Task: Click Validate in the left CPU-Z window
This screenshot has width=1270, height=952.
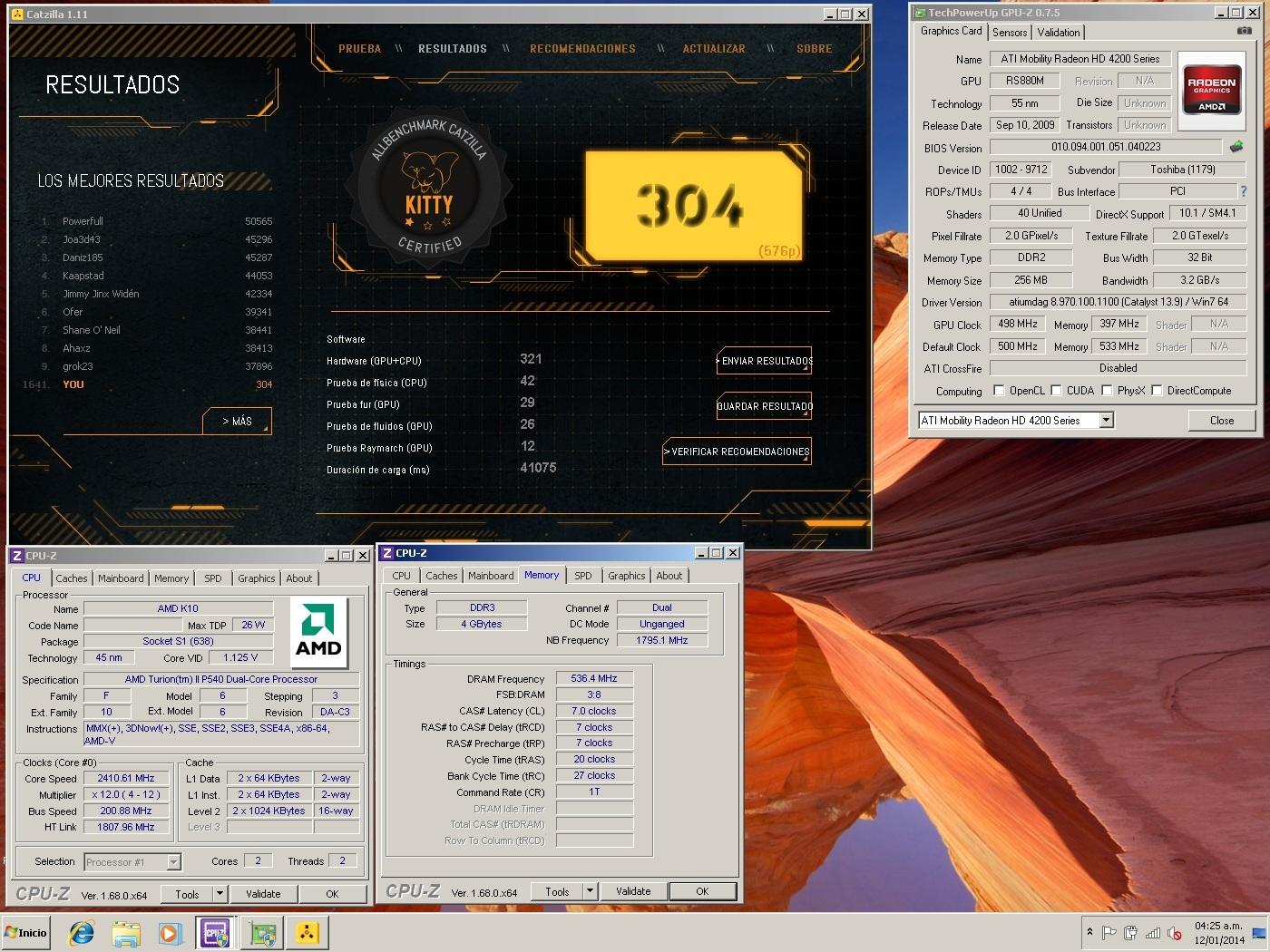Action: [x=263, y=894]
